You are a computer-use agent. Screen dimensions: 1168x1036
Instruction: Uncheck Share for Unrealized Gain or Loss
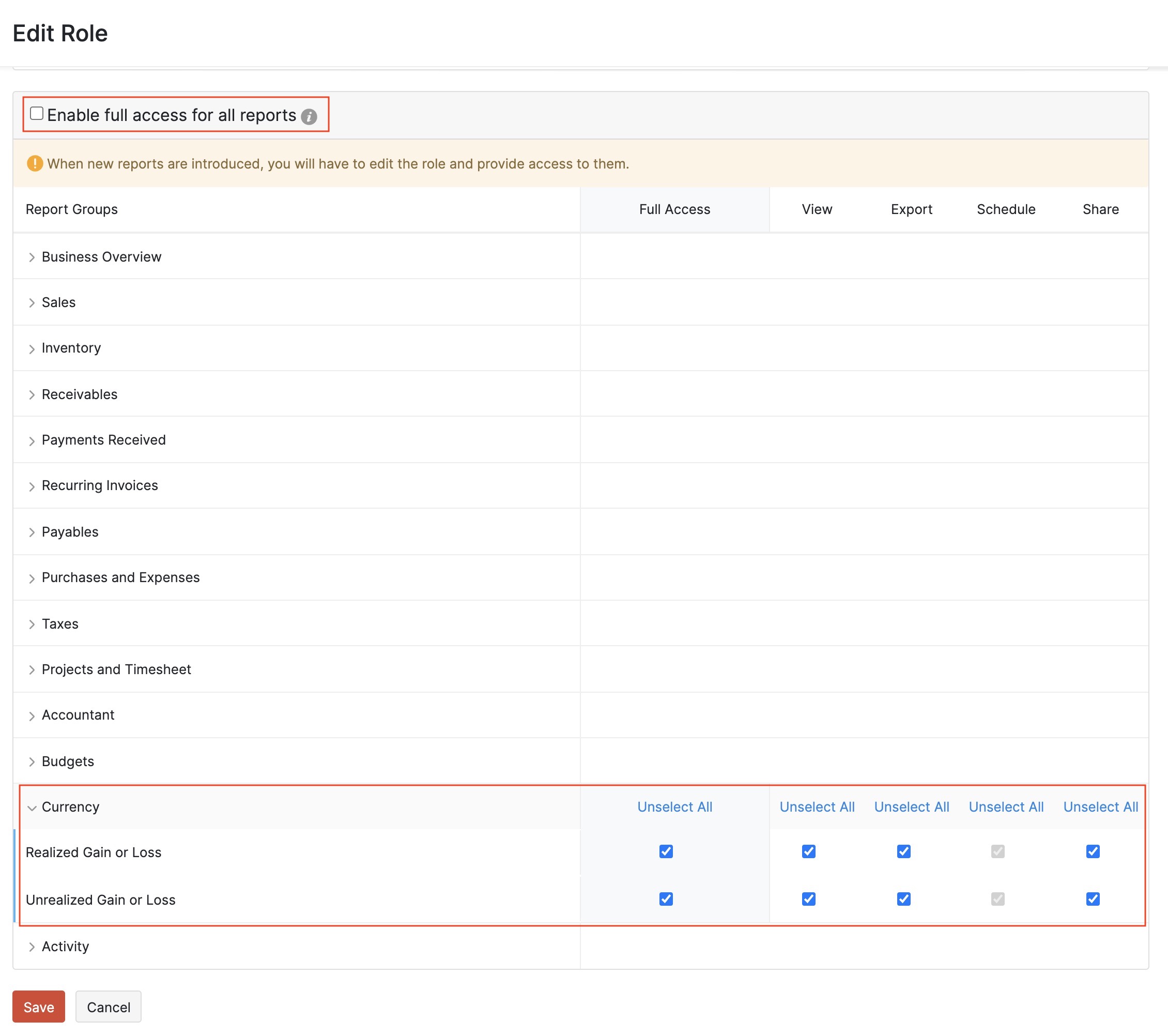coord(1093,900)
